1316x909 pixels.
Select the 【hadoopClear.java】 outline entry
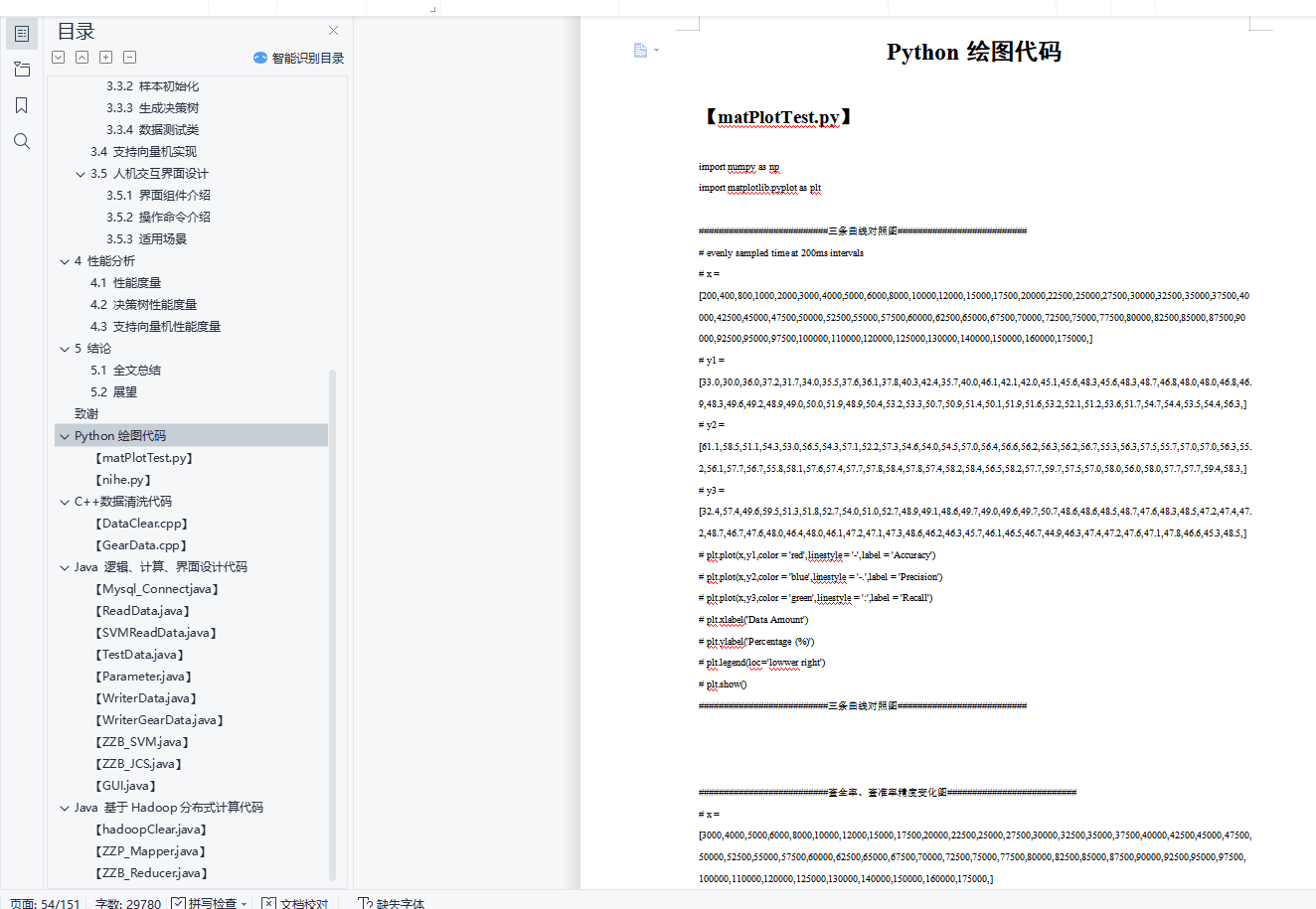click(150, 830)
